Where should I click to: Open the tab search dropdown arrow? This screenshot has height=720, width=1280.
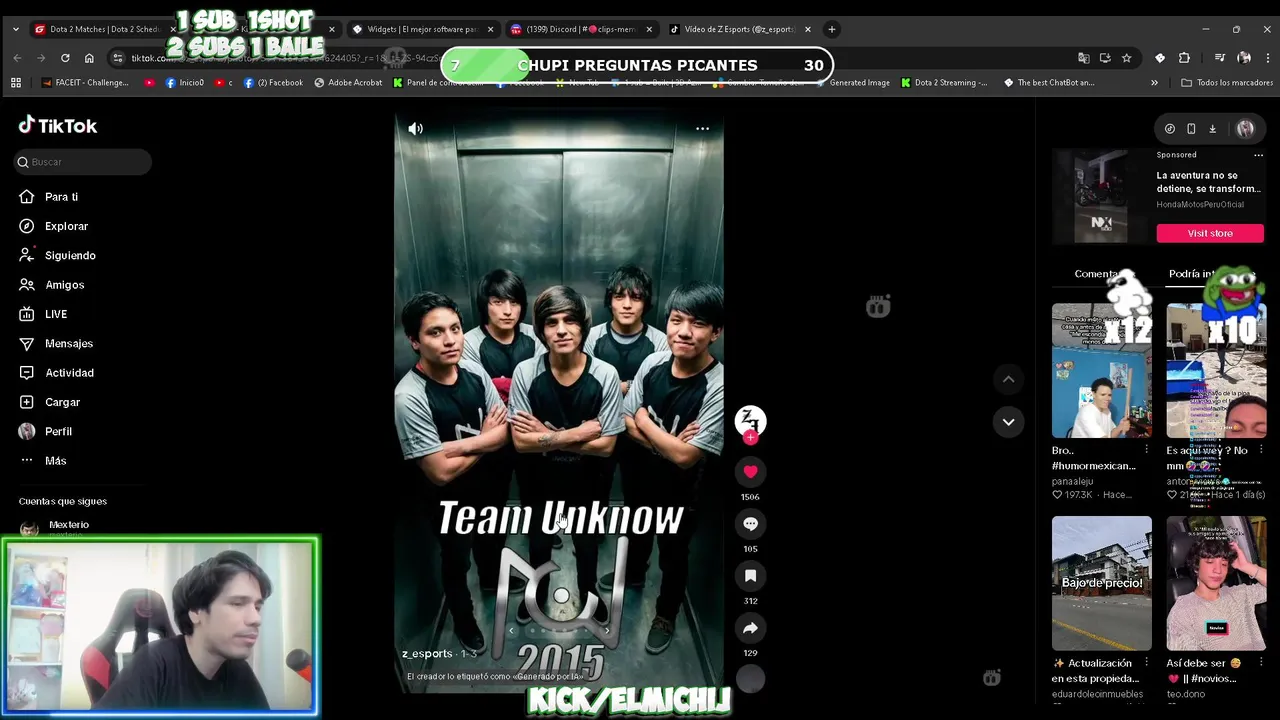(15, 29)
